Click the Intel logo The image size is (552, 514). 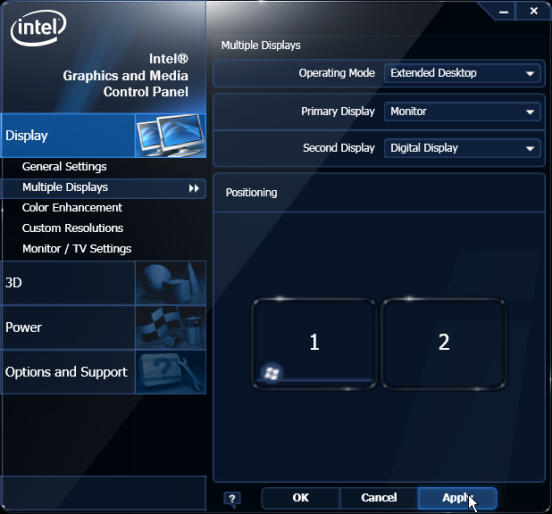[38, 28]
